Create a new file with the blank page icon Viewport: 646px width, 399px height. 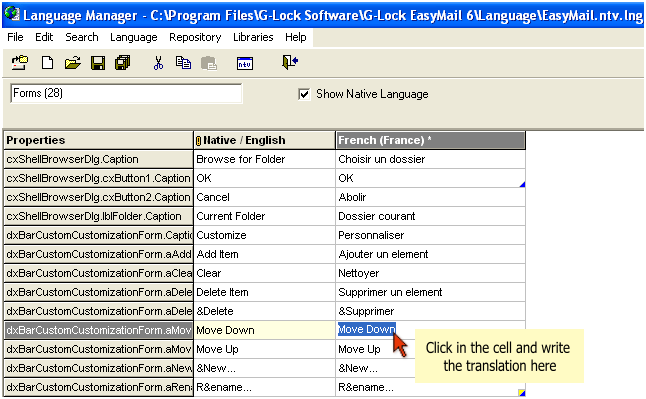[x=47, y=63]
